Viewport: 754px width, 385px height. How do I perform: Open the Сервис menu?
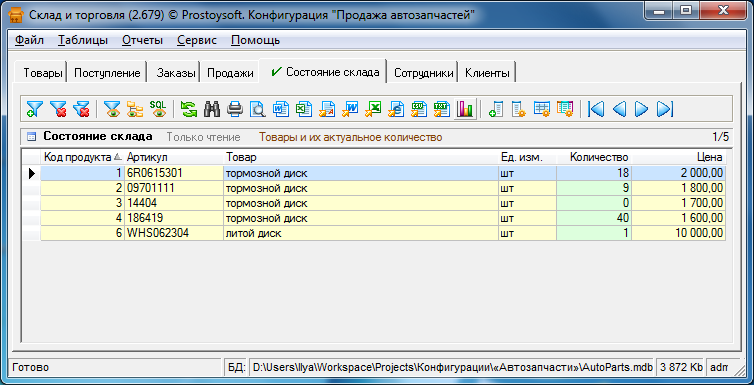[x=197, y=40]
